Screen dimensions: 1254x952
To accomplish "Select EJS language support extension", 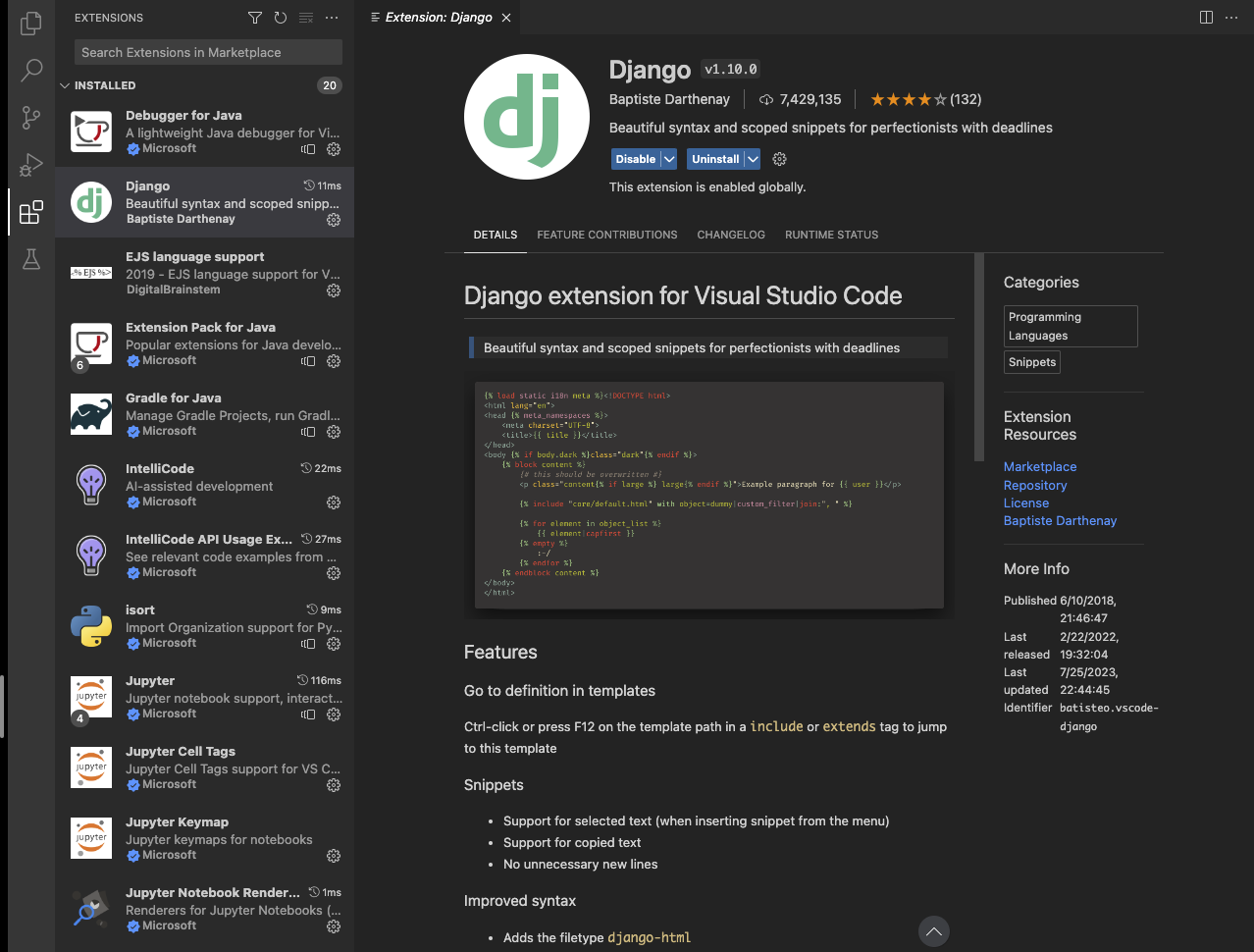I will click(x=204, y=273).
